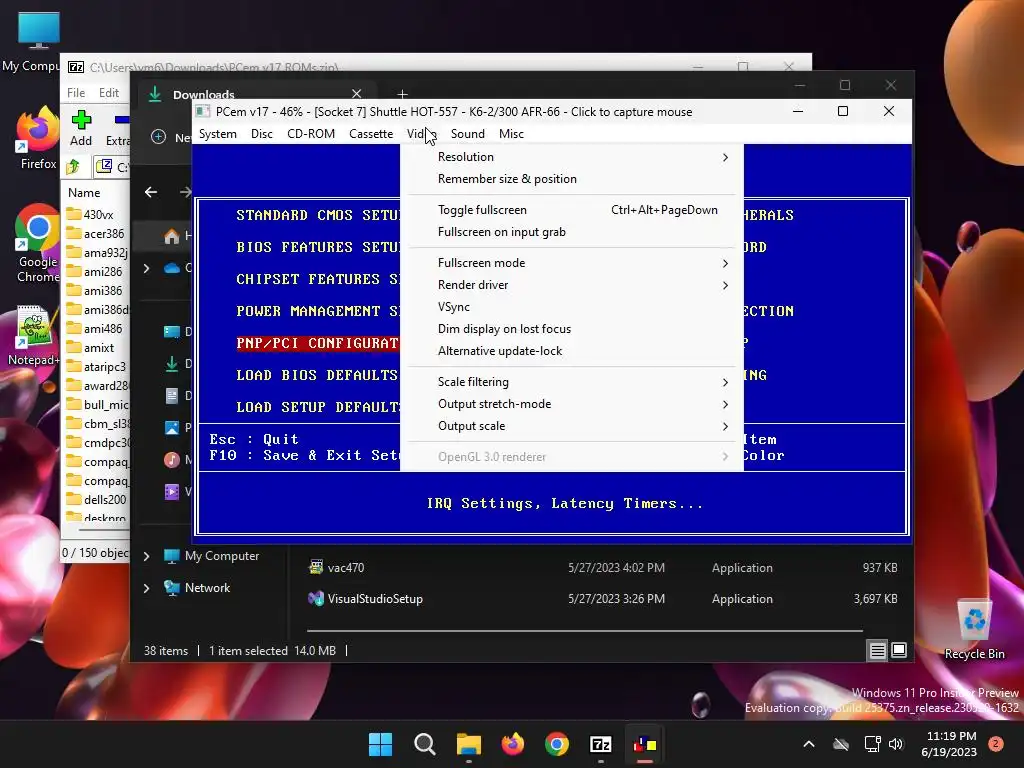This screenshot has height=768, width=1024.
Task: Expand the Resolution submenu
Action: coord(571,157)
